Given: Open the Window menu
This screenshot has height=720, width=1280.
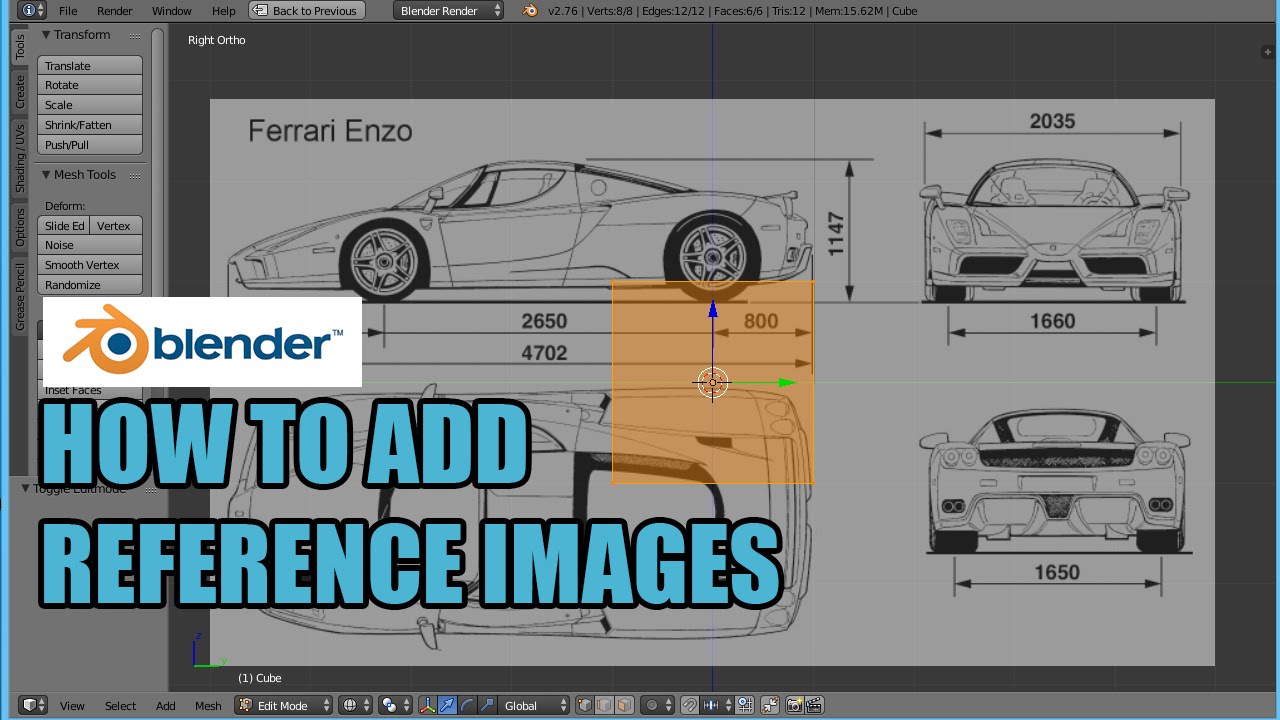Looking at the screenshot, I should (172, 10).
